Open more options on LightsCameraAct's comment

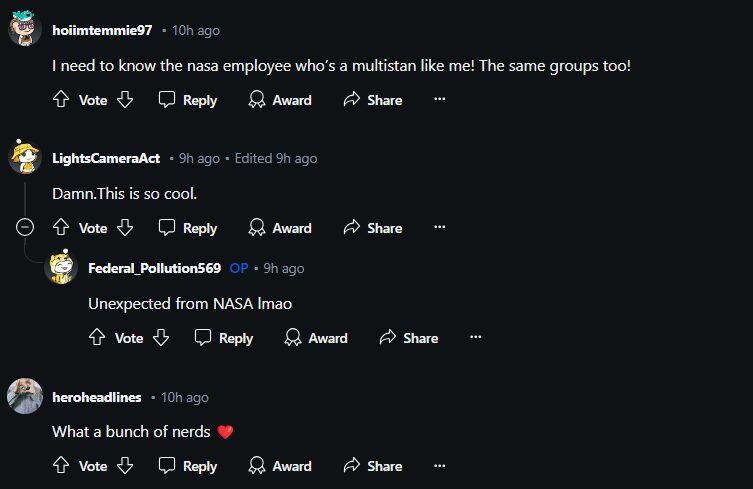[x=439, y=228]
